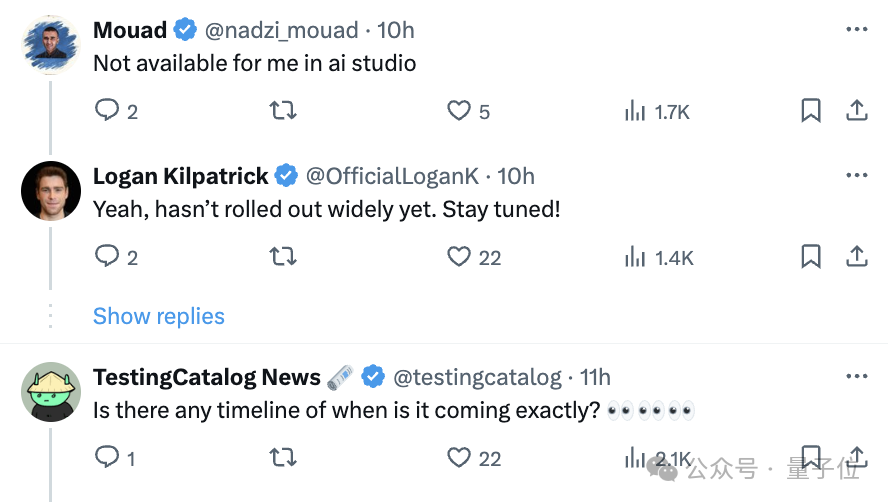This screenshot has width=888, height=504.
Task: View analytics of Logan's 1.4K views tweet
Action: pos(659,258)
